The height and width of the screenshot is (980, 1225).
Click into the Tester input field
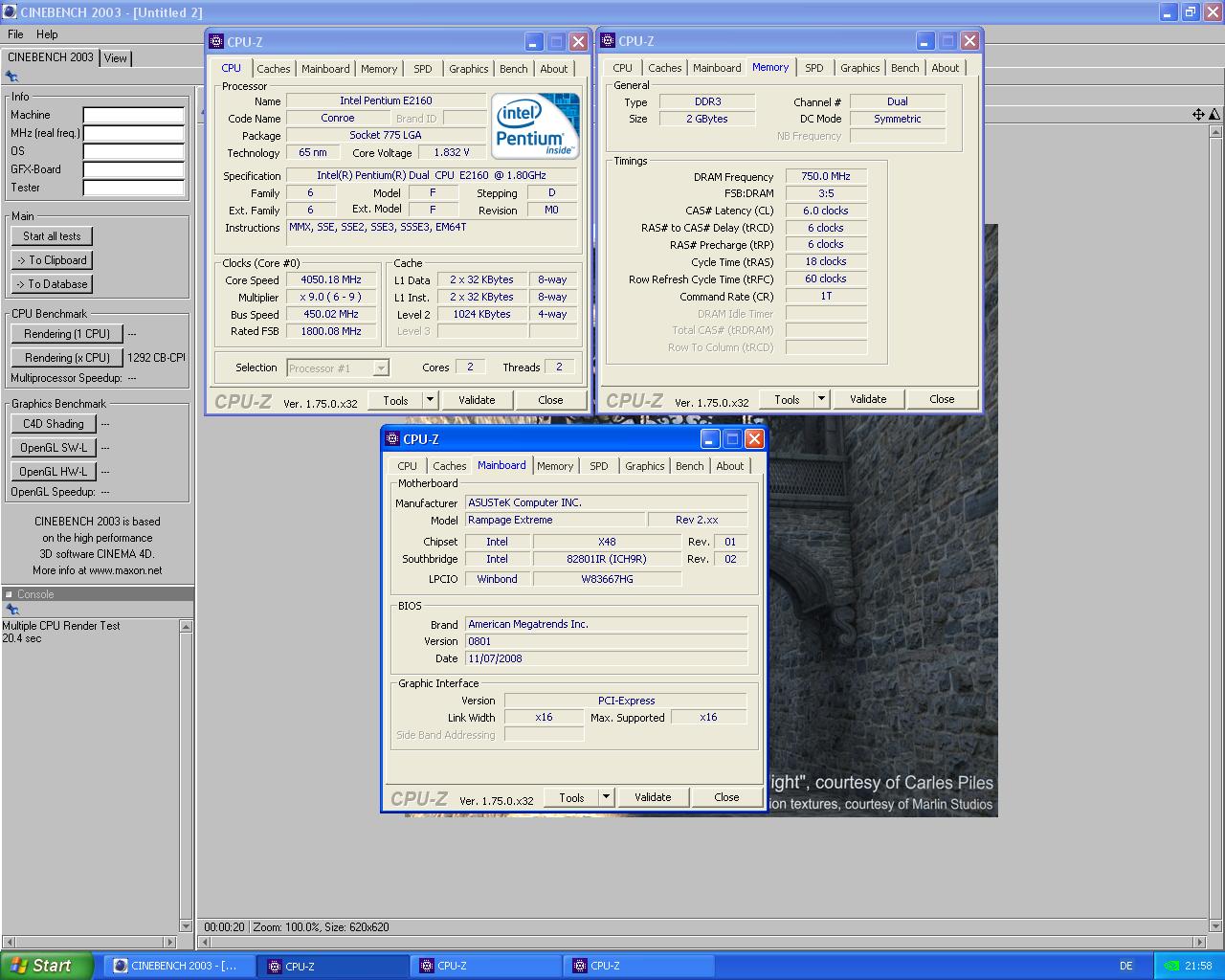pyautogui.click(x=133, y=188)
